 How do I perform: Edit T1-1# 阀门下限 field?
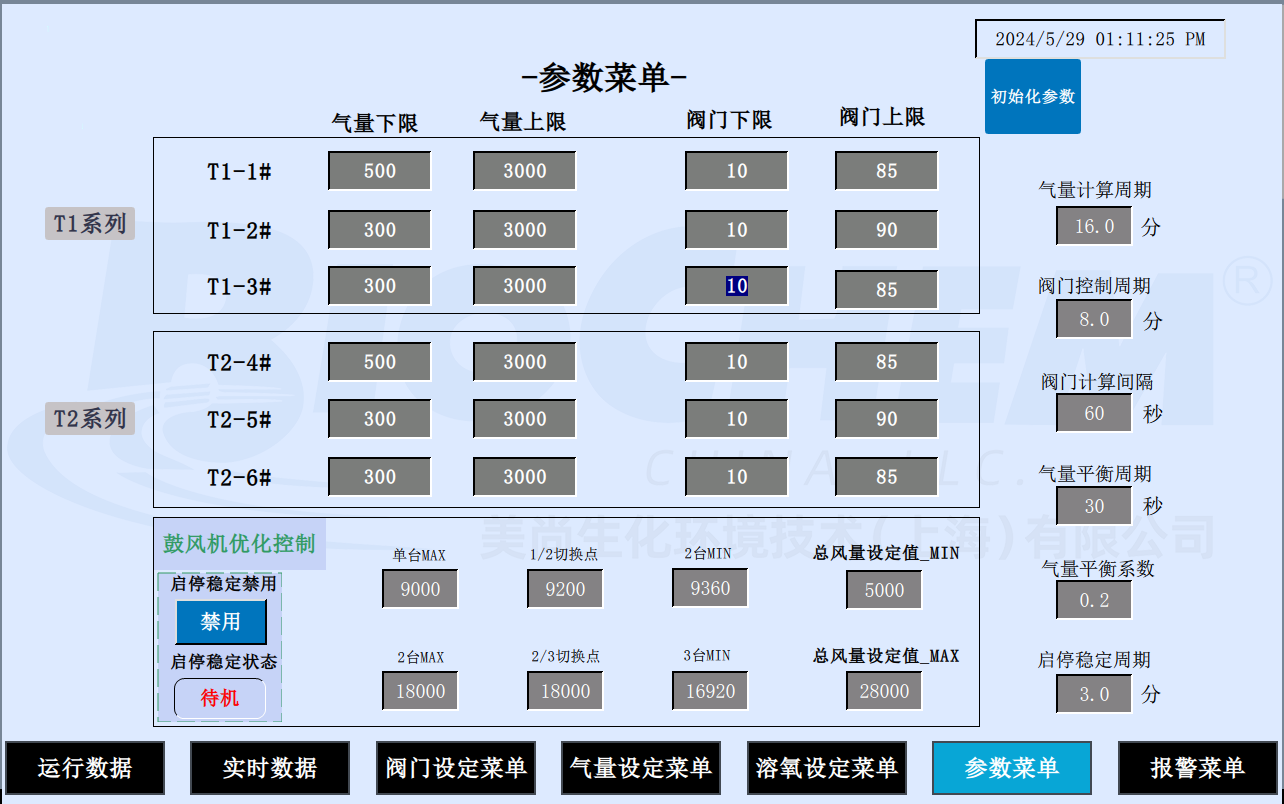click(737, 171)
